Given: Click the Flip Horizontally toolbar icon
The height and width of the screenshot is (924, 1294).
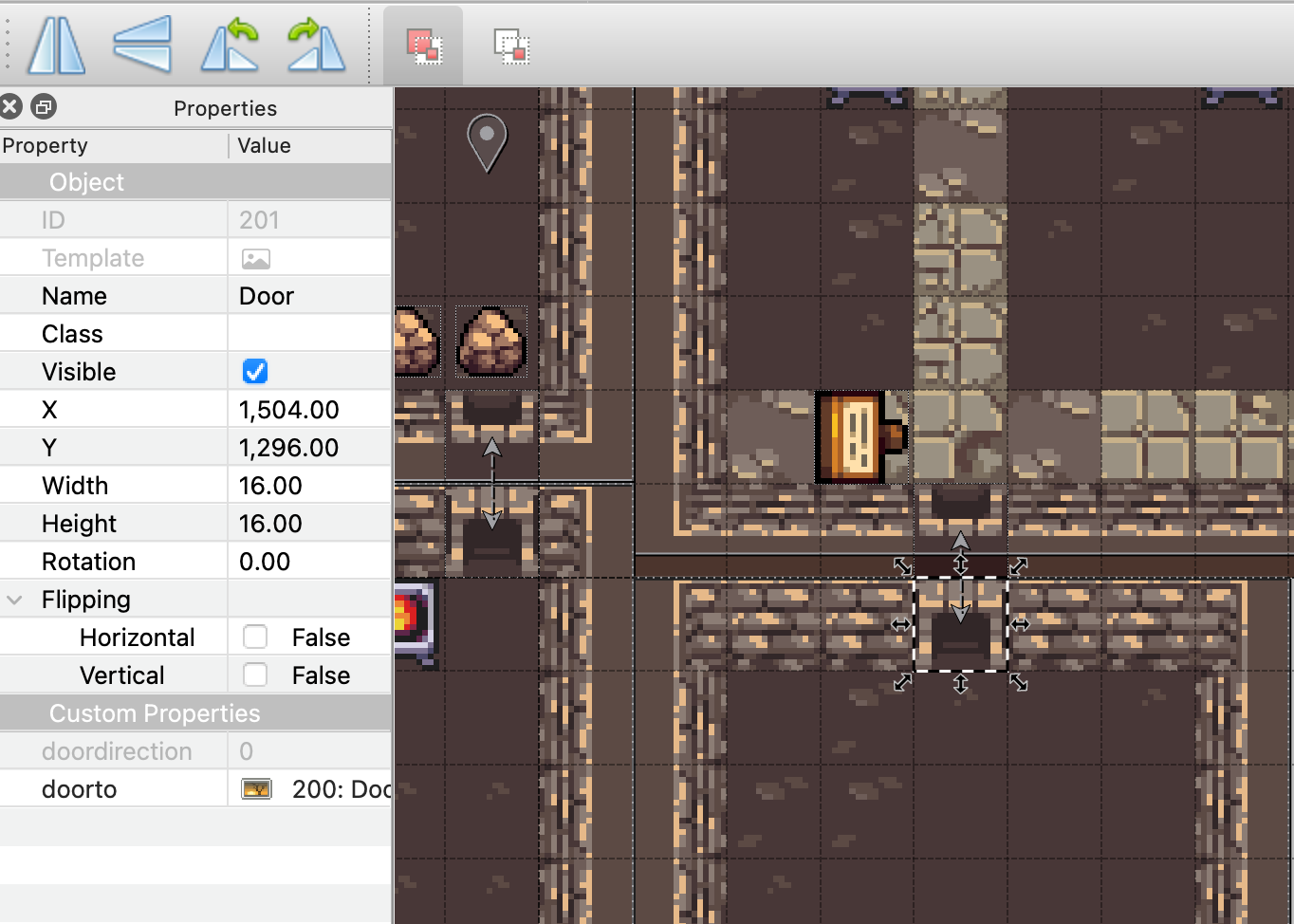Looking at the screenshot, I should [56, 46].
